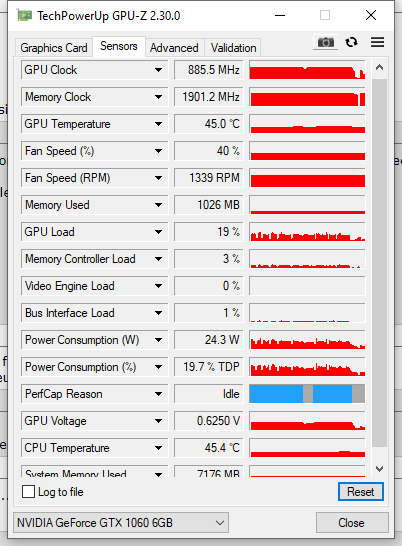Screen dimensions: 402x546
Task: Click the Reset button
Action: (x=361, y=492)
